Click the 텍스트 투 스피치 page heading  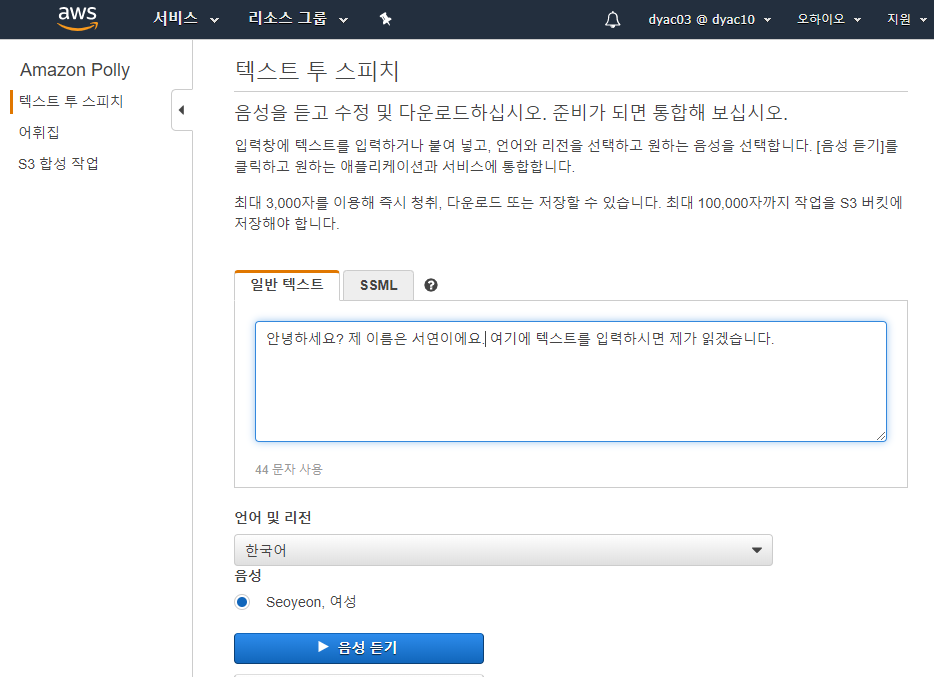pyautogui.click(x=317, y=71)
